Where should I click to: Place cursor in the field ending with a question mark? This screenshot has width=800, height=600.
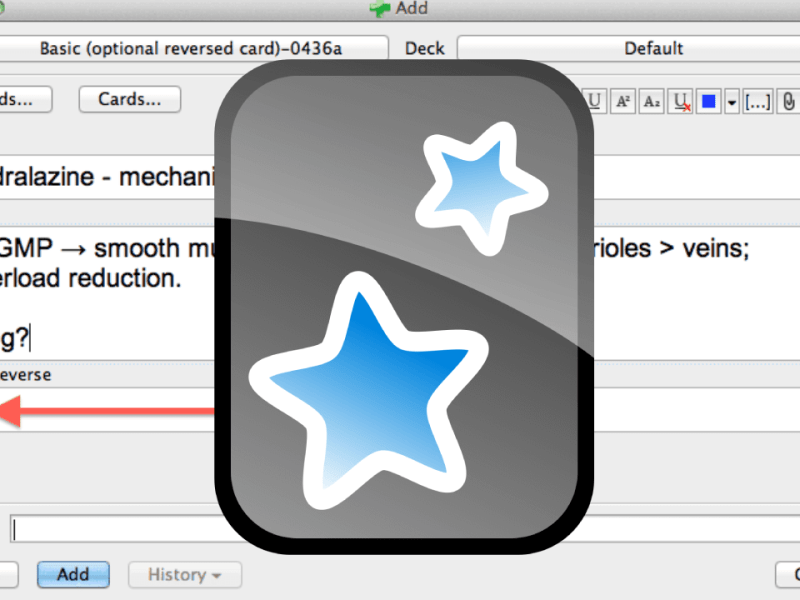click(x=100, y=337)
